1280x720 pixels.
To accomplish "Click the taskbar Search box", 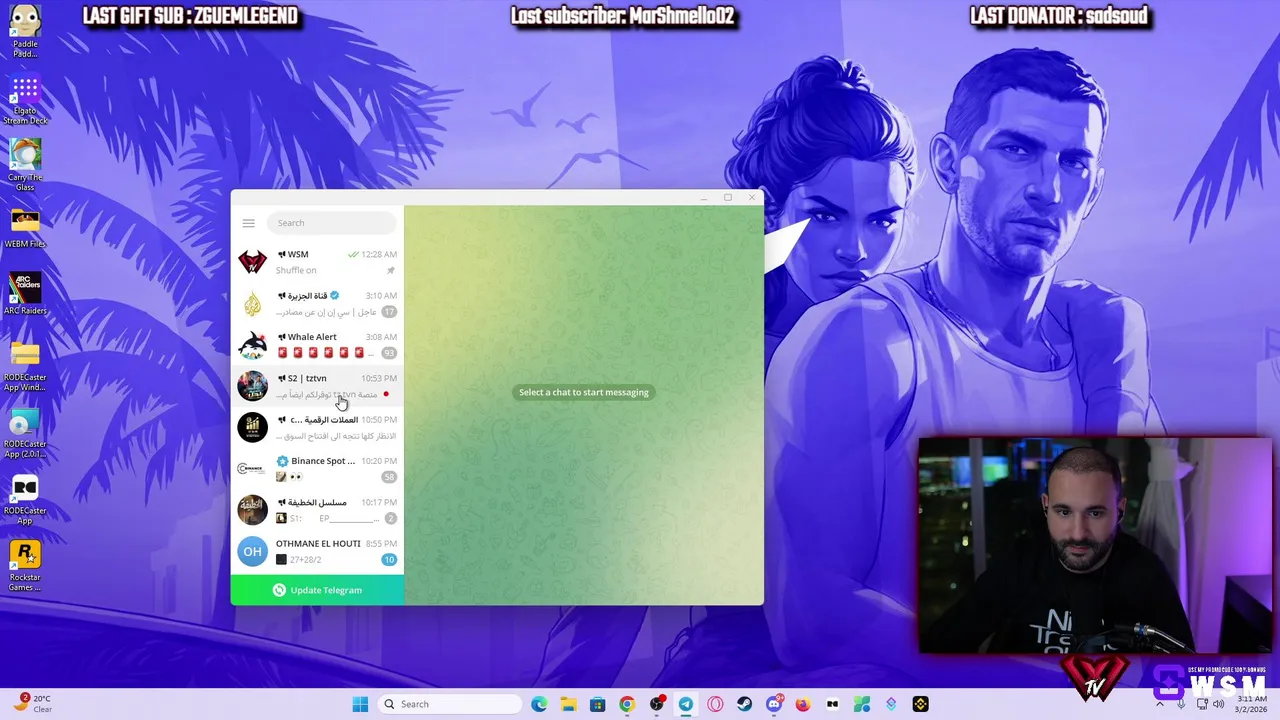I will pyautogui.click(x=449, y=704).
